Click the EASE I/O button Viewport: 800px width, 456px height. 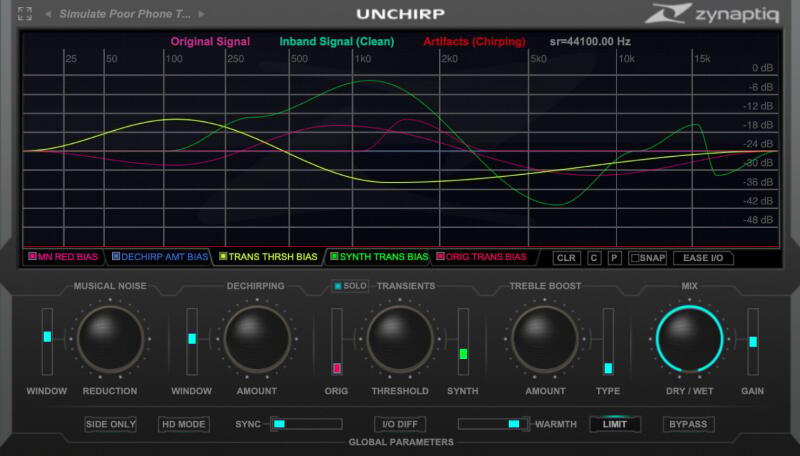tap(703, 258)
